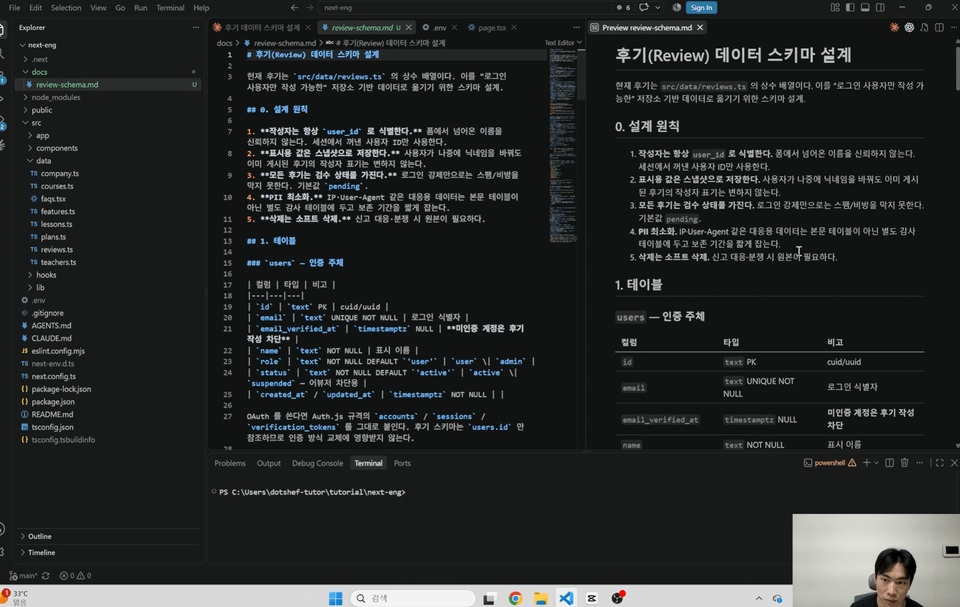Open preview editor more actions menu
This screenshot has height=607, width=960.
[954, 28]
